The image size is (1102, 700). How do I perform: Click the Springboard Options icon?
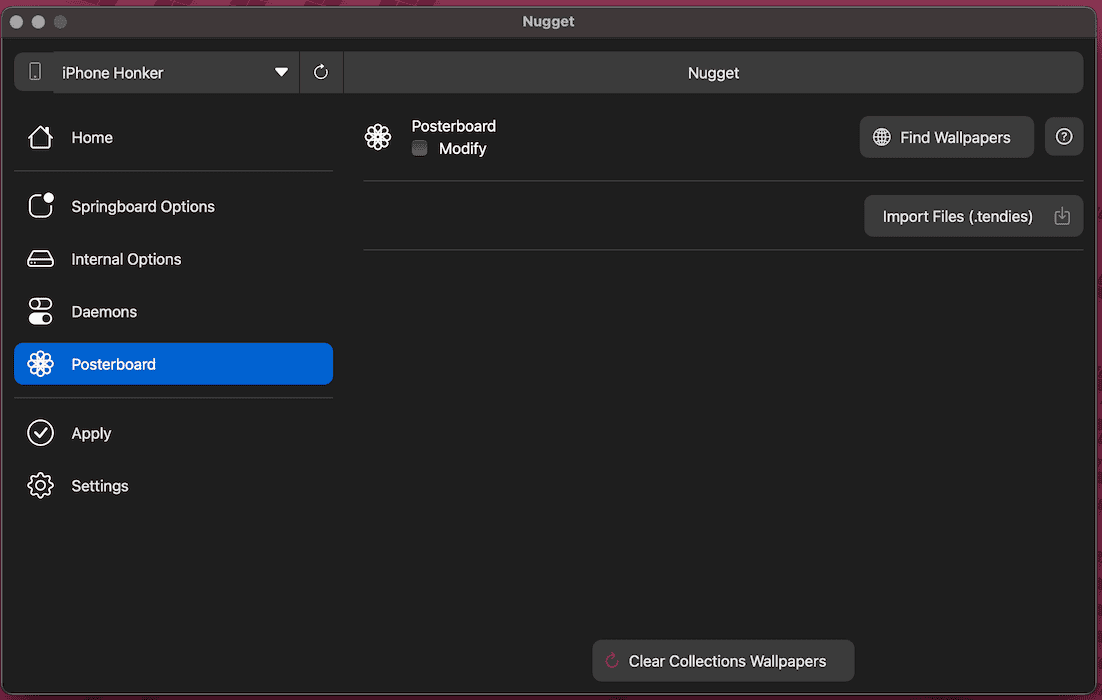40,206
